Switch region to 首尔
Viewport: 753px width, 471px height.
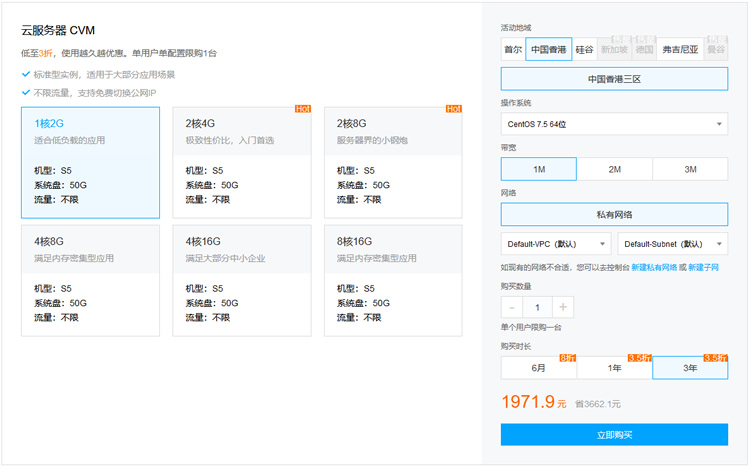pos(513,49)
